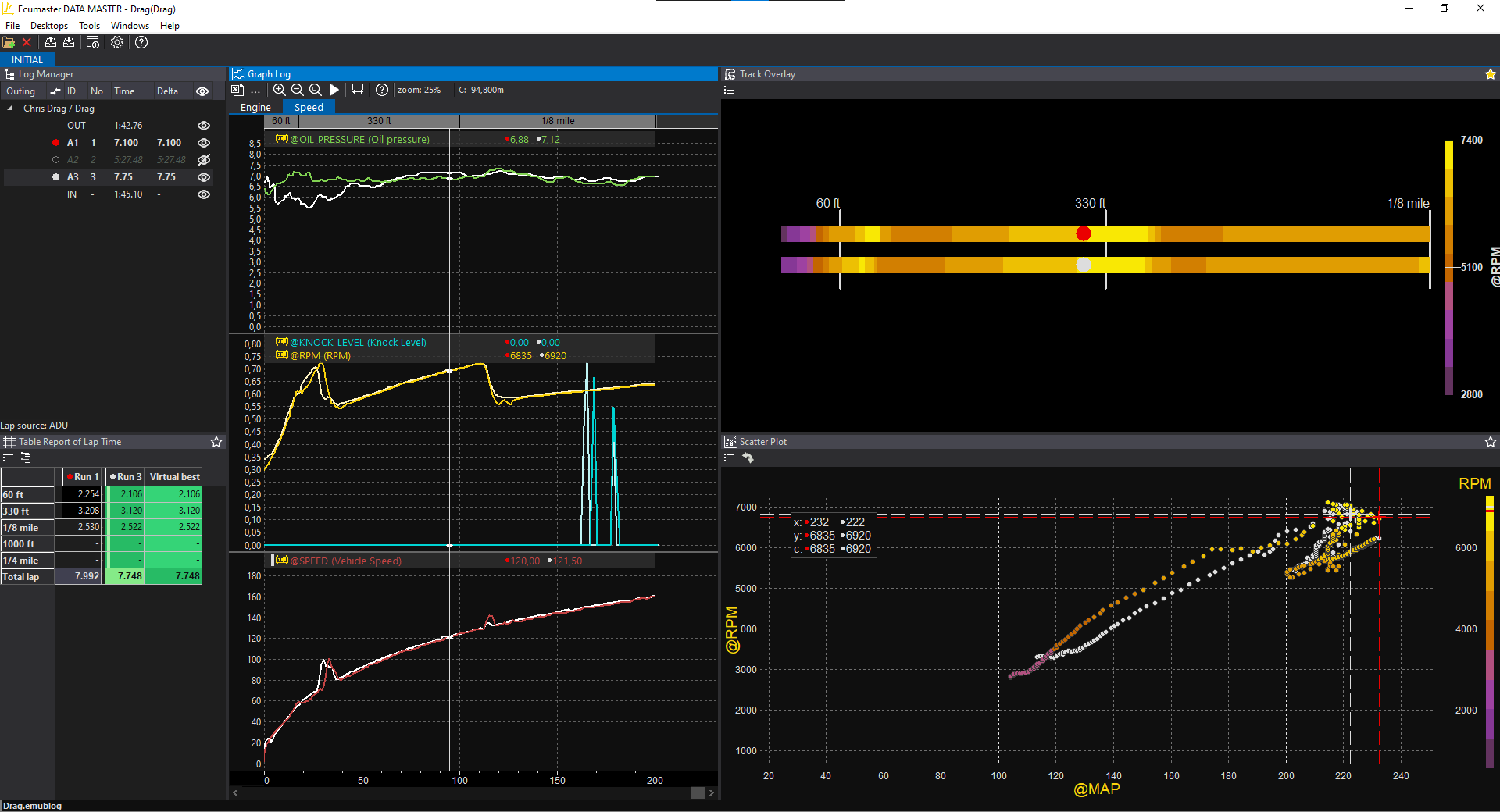Open the settings gear in main toolbar
The image size is (1500, 812).
[x=117, y=43]
